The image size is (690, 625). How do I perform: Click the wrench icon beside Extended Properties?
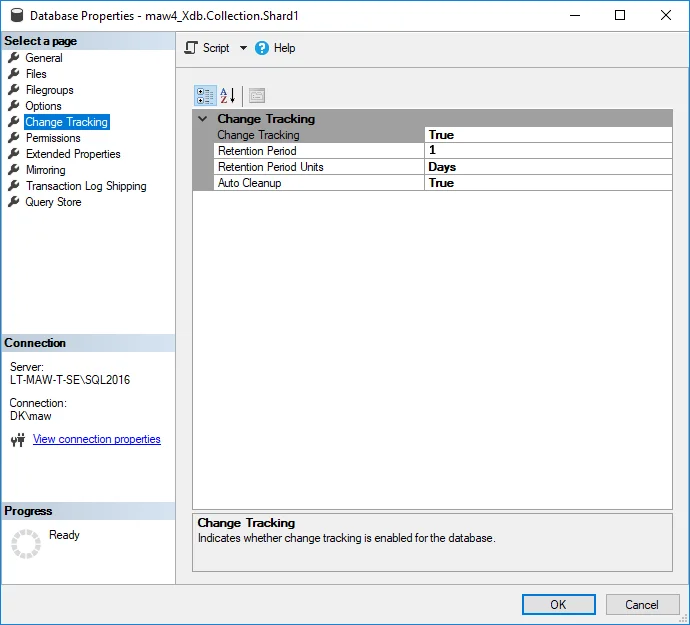14,154
